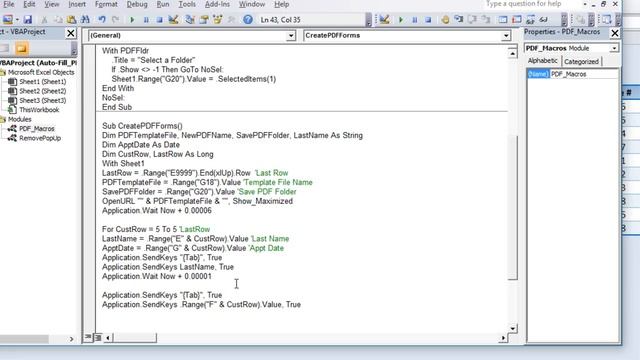640x360 pixels.
Task: Select Sheet3 (Sheet3) in the project tree
Action: coord(42,100)
